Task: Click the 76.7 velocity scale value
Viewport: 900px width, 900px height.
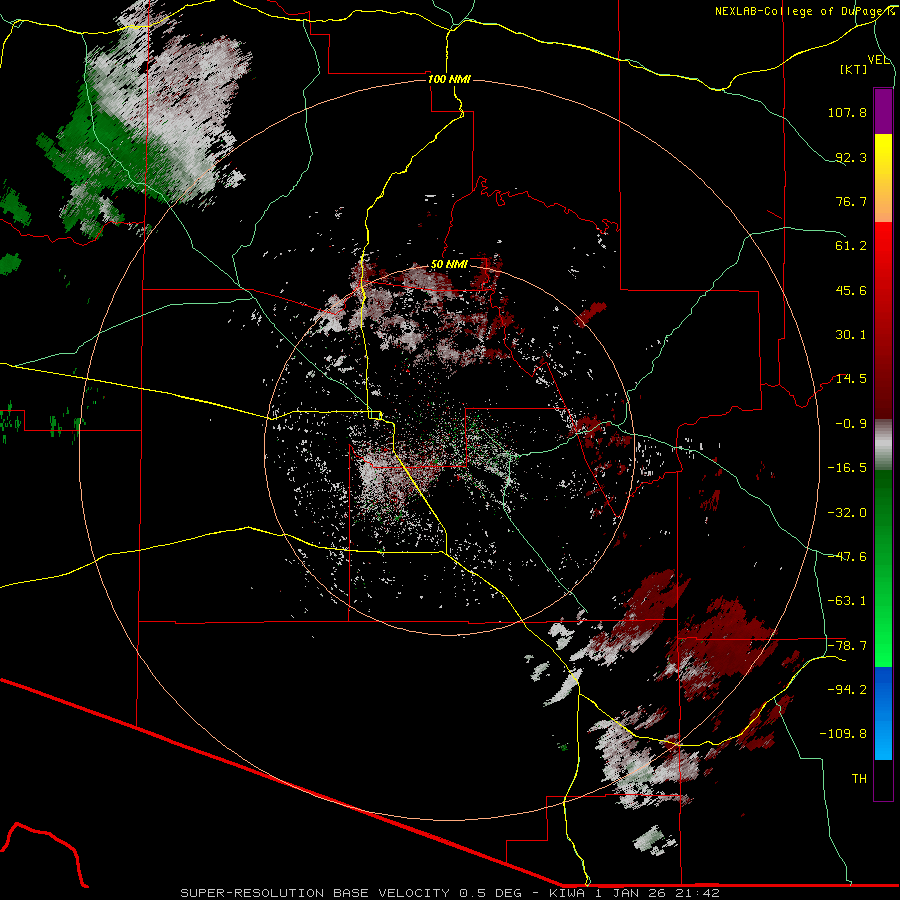Action: point(851,201)
